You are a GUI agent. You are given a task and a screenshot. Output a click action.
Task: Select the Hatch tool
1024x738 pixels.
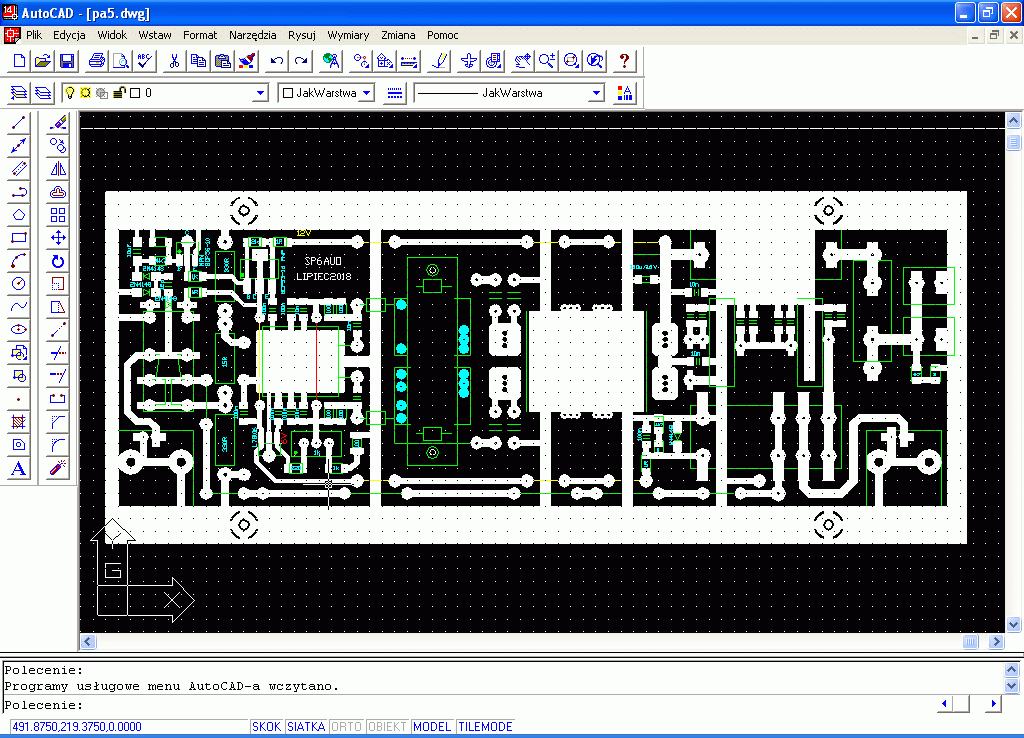coord(18,422)
